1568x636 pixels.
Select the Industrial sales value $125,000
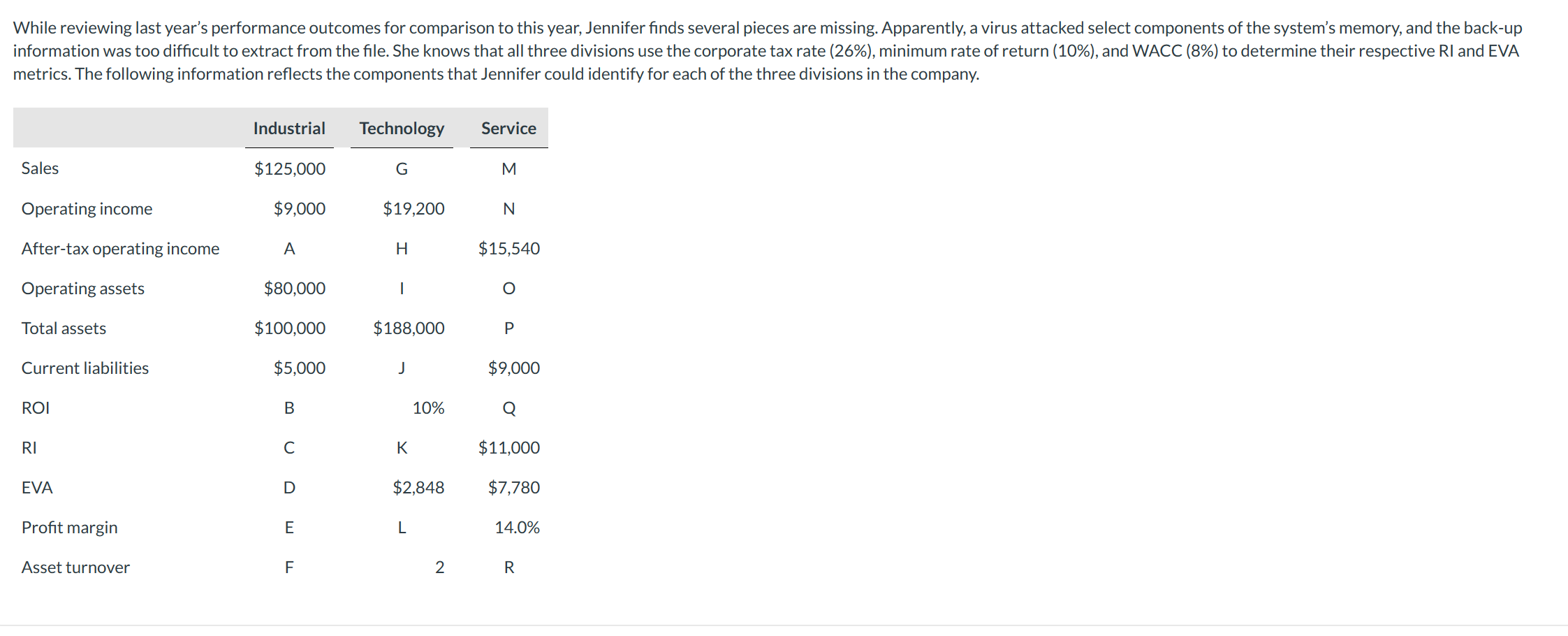tap(290, 168)
